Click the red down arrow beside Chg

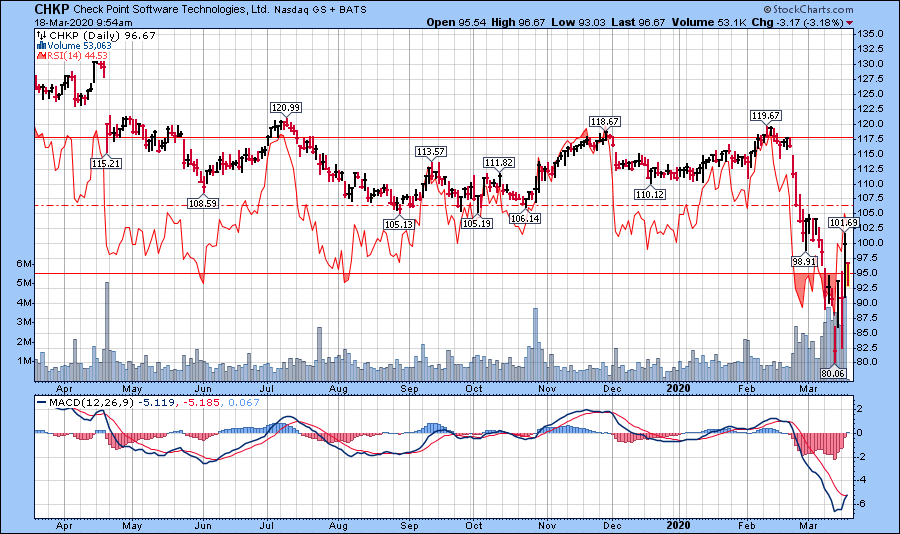tap(850, 21)
